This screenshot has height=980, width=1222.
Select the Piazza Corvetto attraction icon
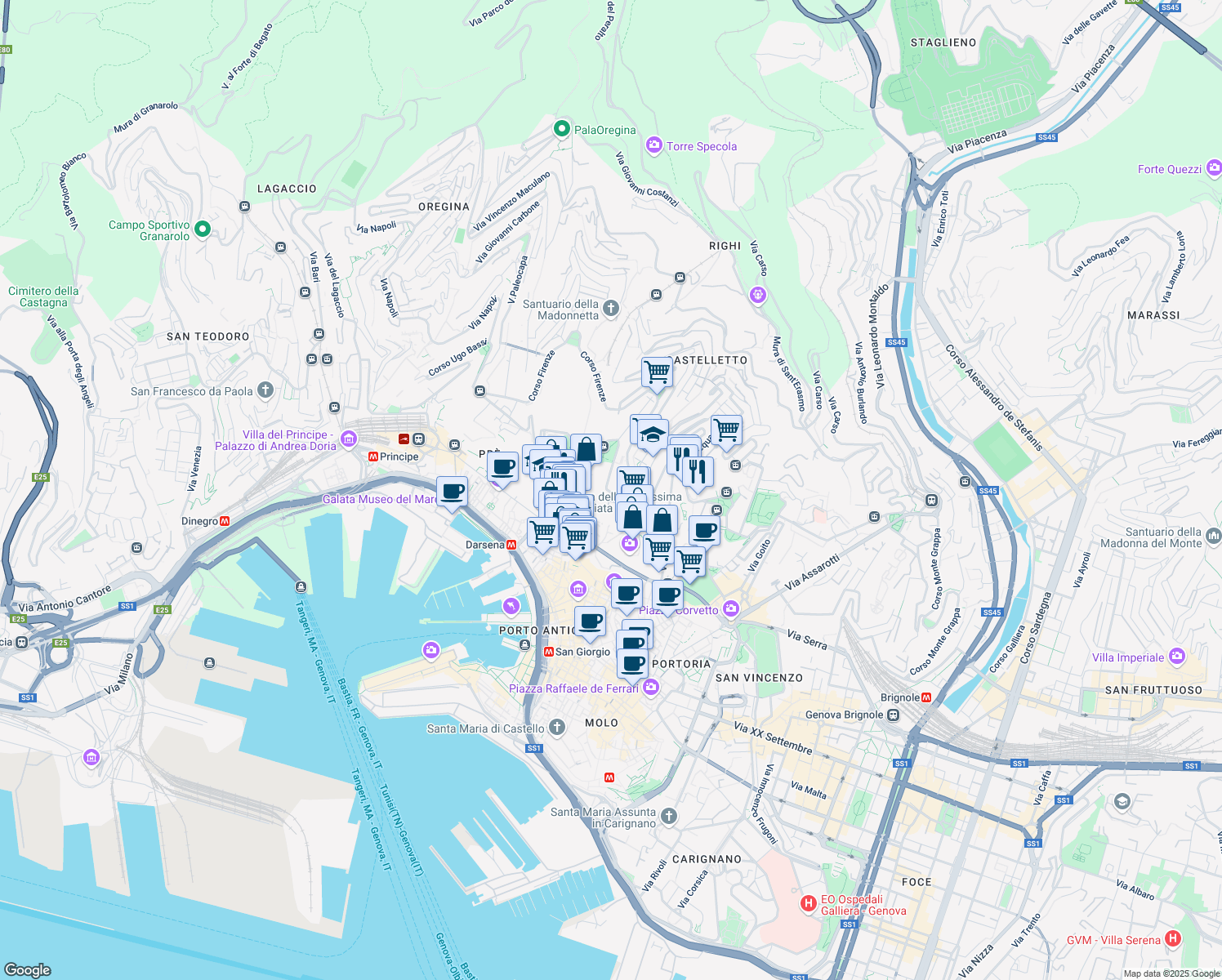[730, 608]
